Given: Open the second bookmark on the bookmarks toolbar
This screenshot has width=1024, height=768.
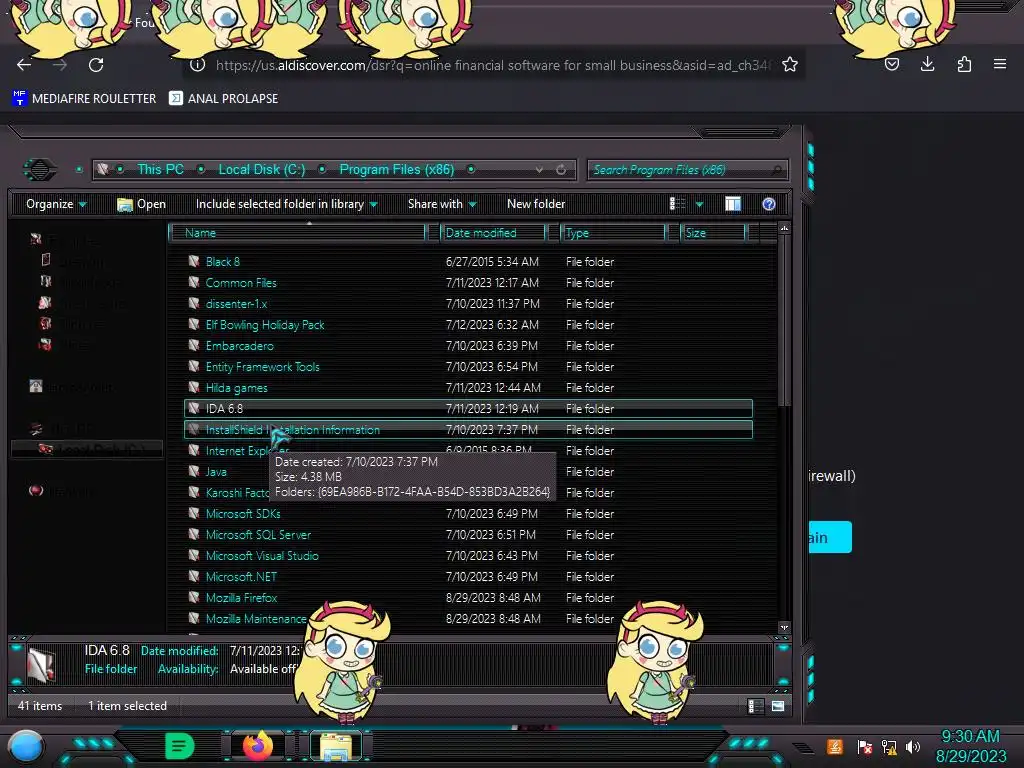Looking at the screenshot, I should [223, 99].
